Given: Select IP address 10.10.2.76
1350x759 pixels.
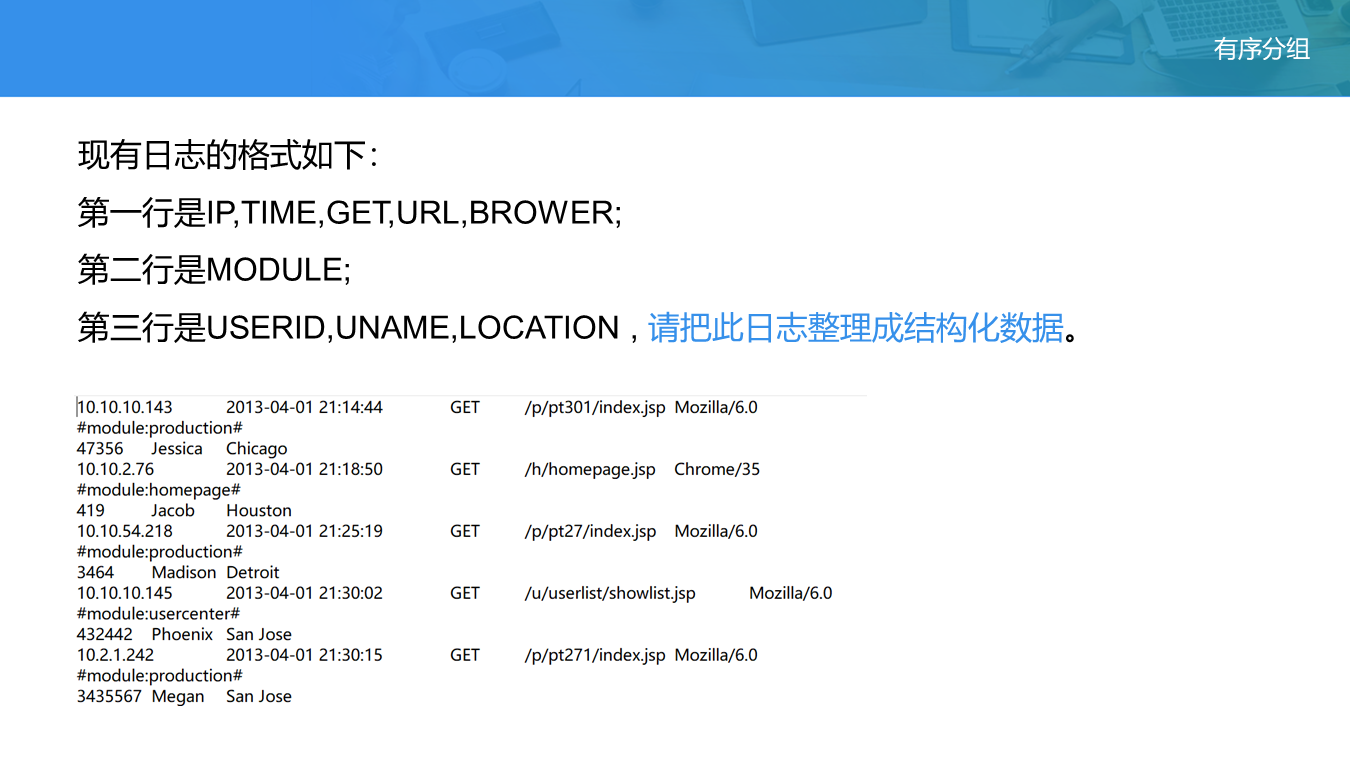Looking at the screenshot, I should pos(116,470).
